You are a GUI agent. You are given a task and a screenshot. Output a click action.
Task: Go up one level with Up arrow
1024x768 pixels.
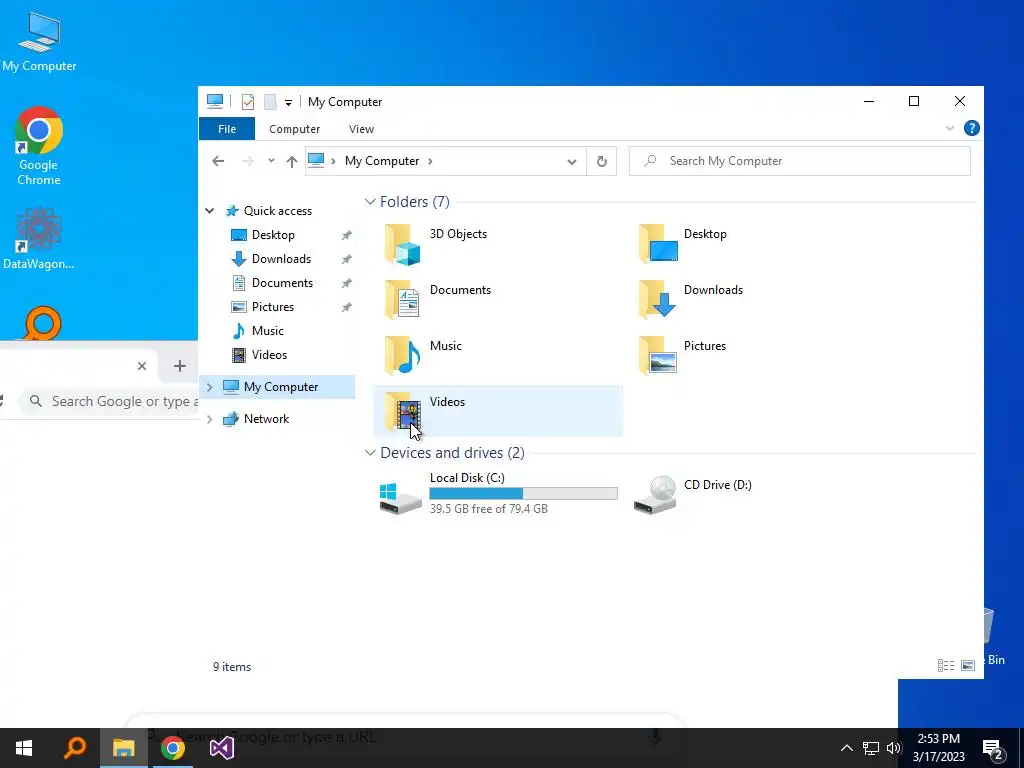291,161
